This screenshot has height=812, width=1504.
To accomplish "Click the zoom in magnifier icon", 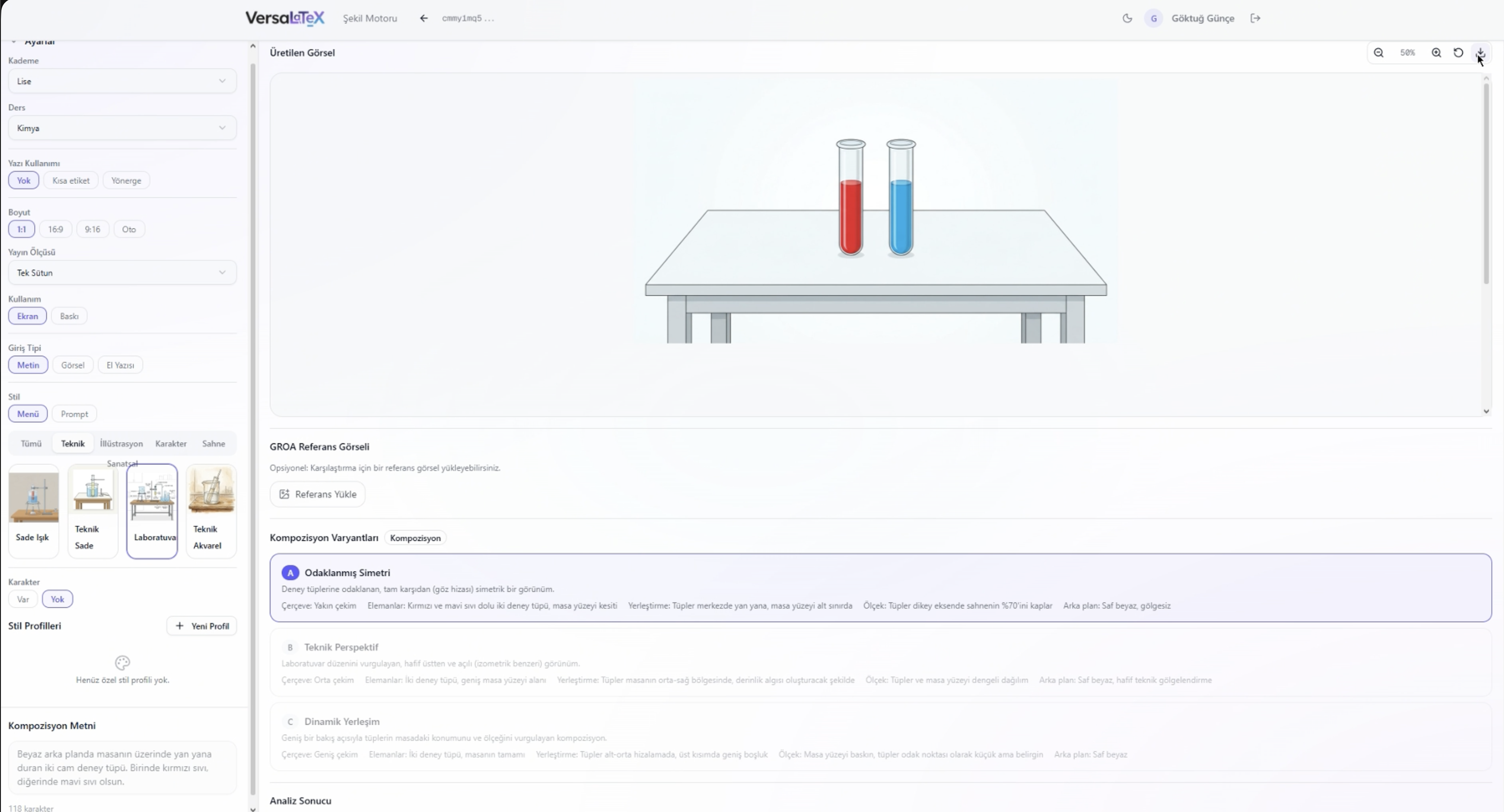I will (x=1436, y=53).
